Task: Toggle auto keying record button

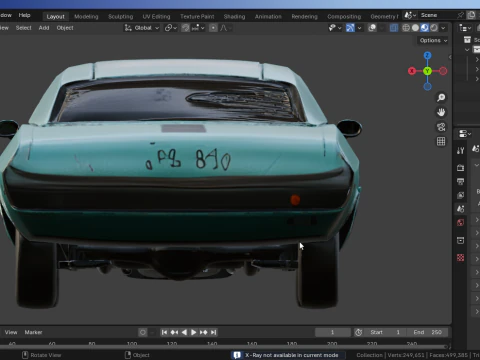Action: pos(143,332)
